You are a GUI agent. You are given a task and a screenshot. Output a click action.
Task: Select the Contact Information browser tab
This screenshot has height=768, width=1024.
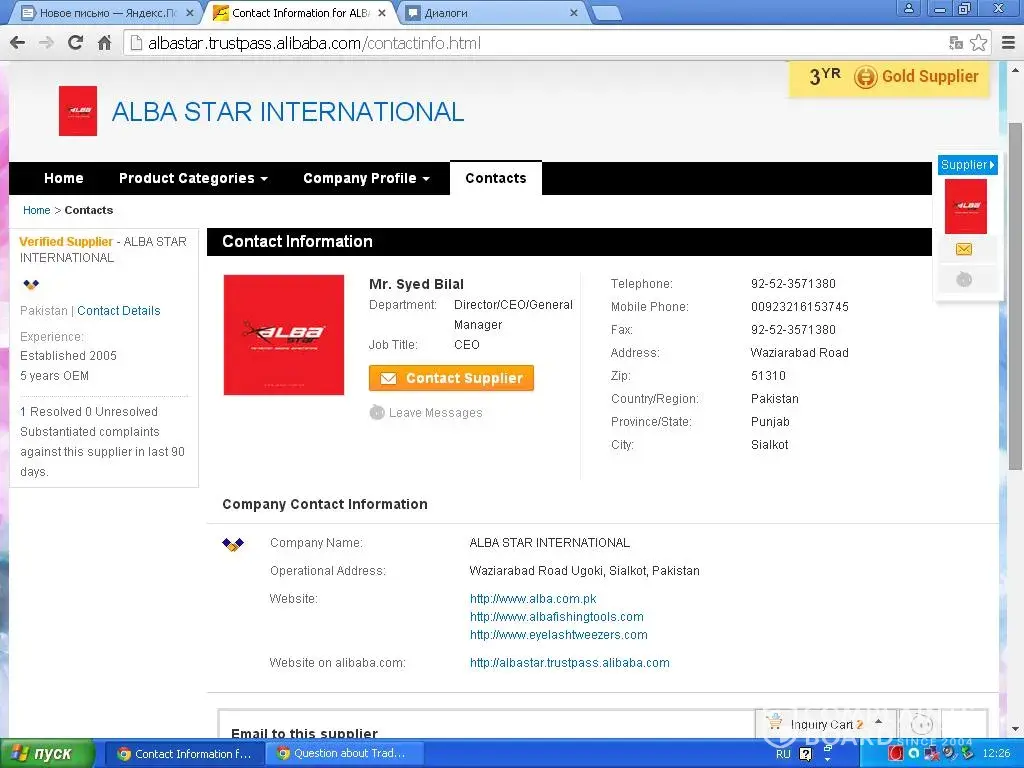coord(300,12)
